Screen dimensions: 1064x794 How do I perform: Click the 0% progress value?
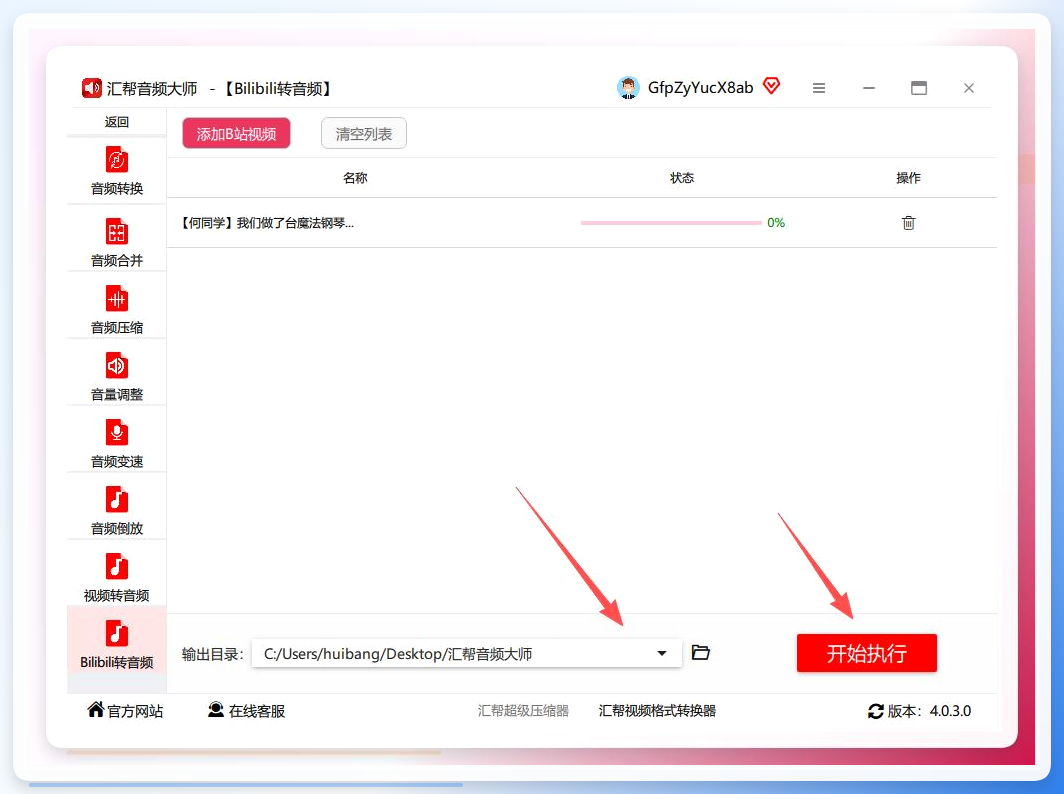(x=776, y=223)
